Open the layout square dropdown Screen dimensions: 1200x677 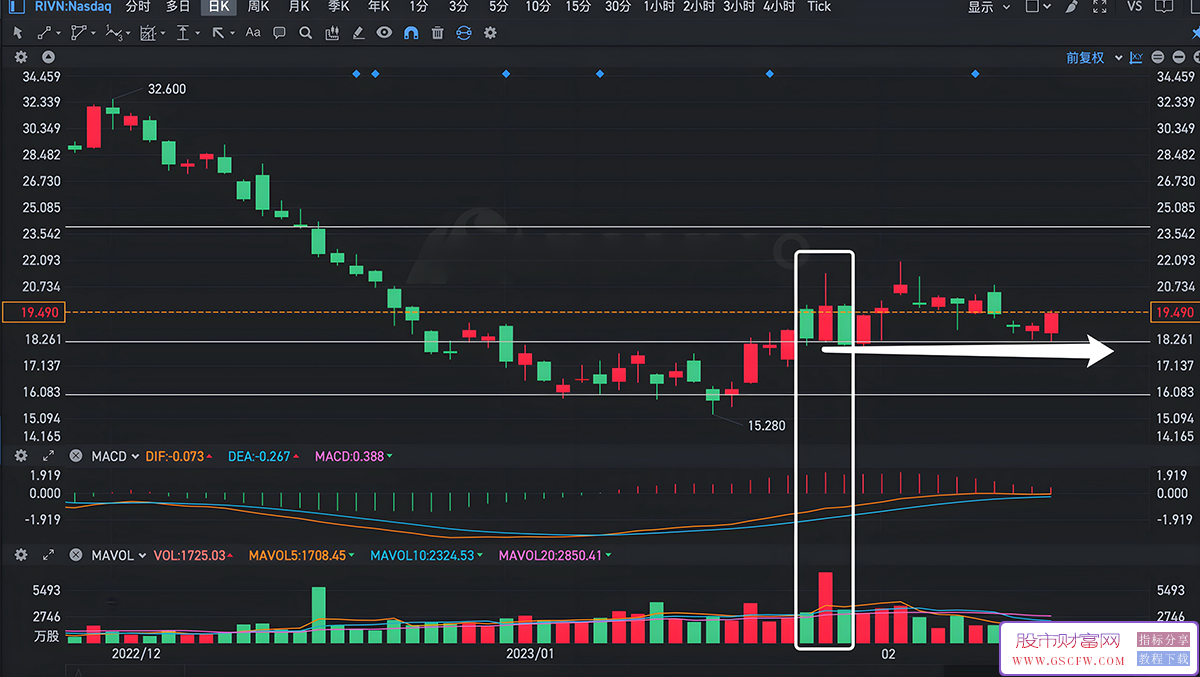click(1039, 7)
